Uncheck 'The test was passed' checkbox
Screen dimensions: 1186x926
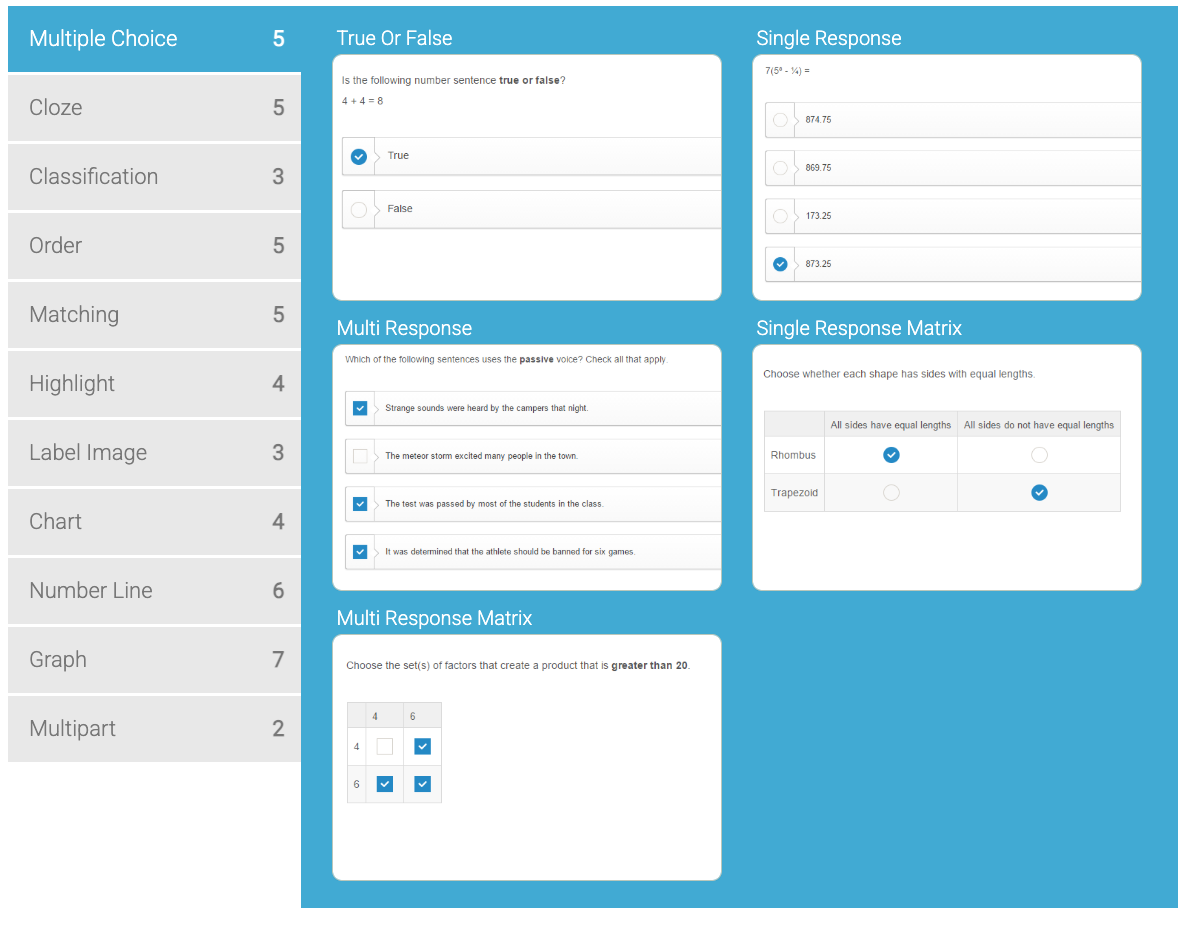(x=360, y=504)
